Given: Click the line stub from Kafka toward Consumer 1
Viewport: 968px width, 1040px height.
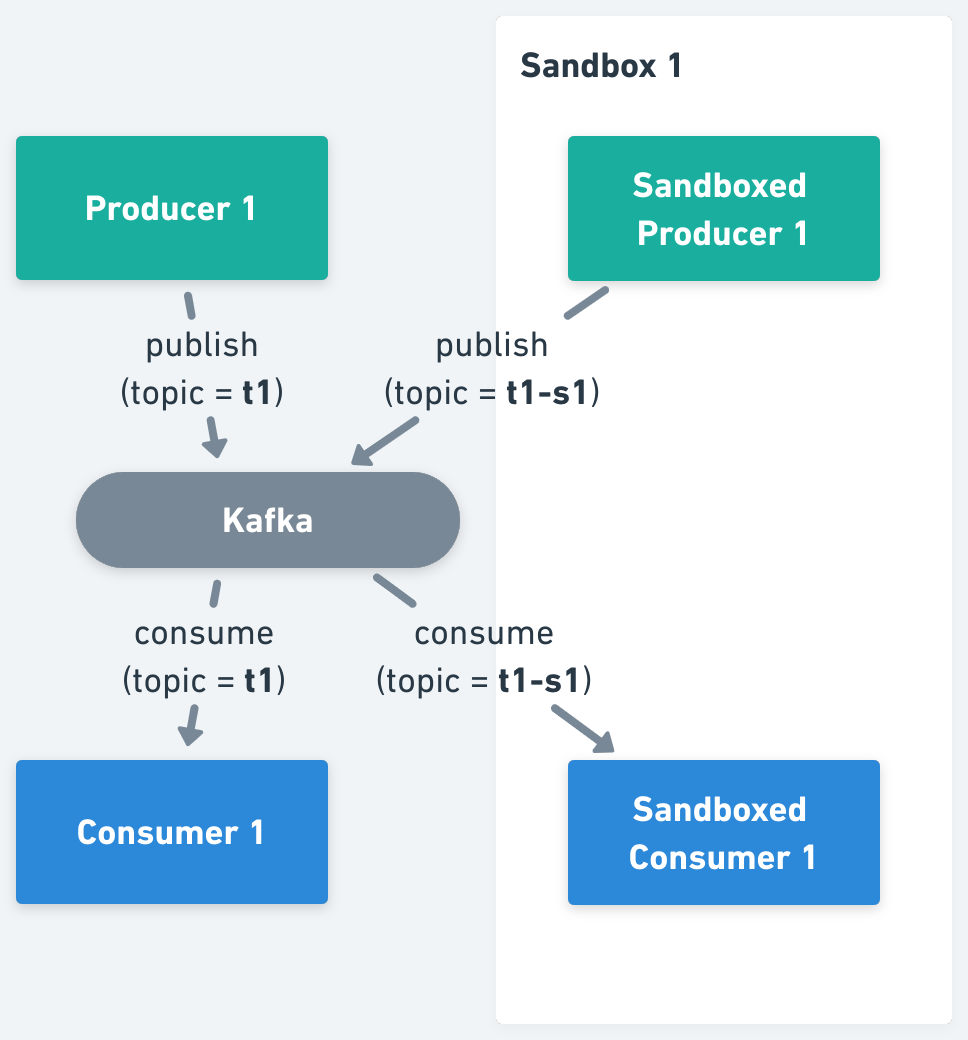Looking at the screenshot, I should pos(215,592).
